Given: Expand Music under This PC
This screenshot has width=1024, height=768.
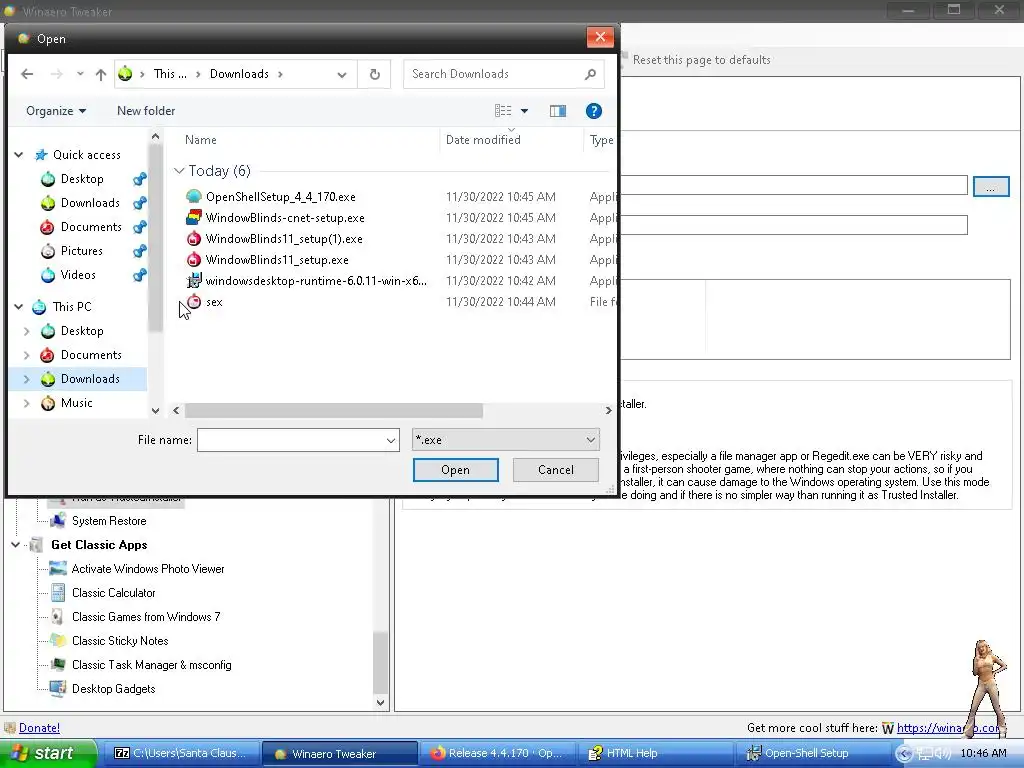Looking at the screenshot, I should 27,403.
